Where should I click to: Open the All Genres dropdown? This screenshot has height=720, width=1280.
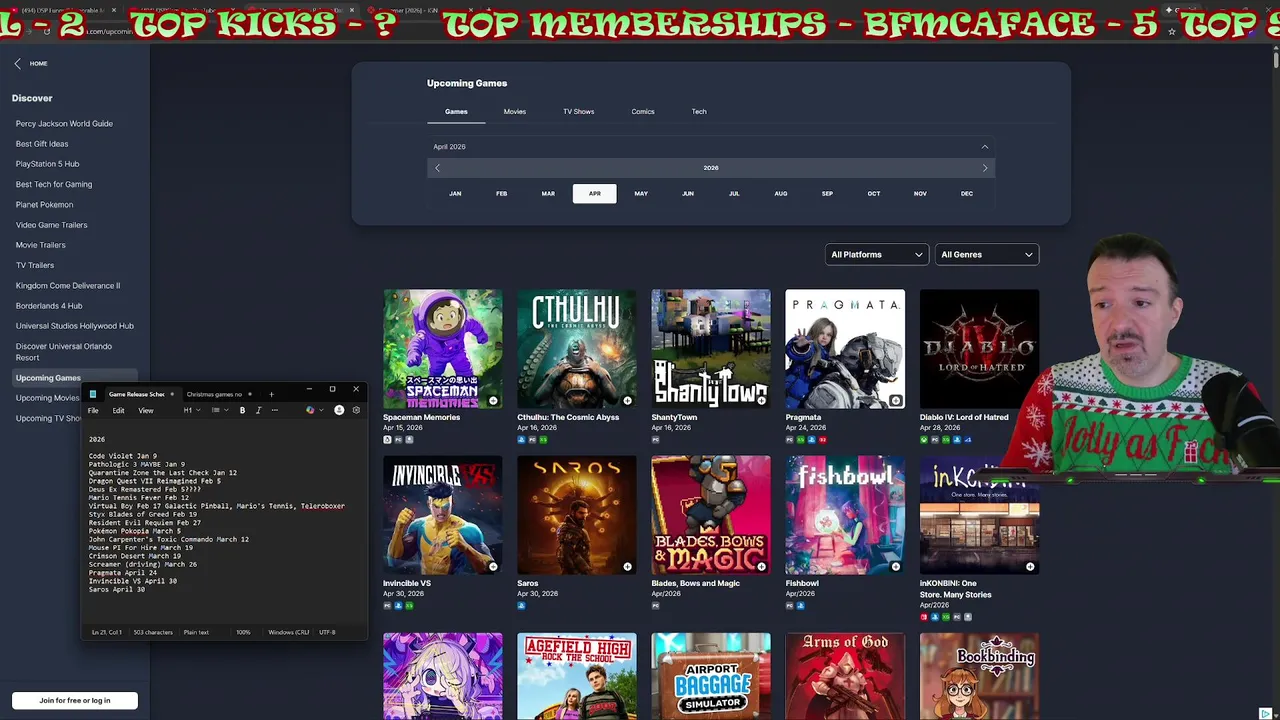(987, 254)
